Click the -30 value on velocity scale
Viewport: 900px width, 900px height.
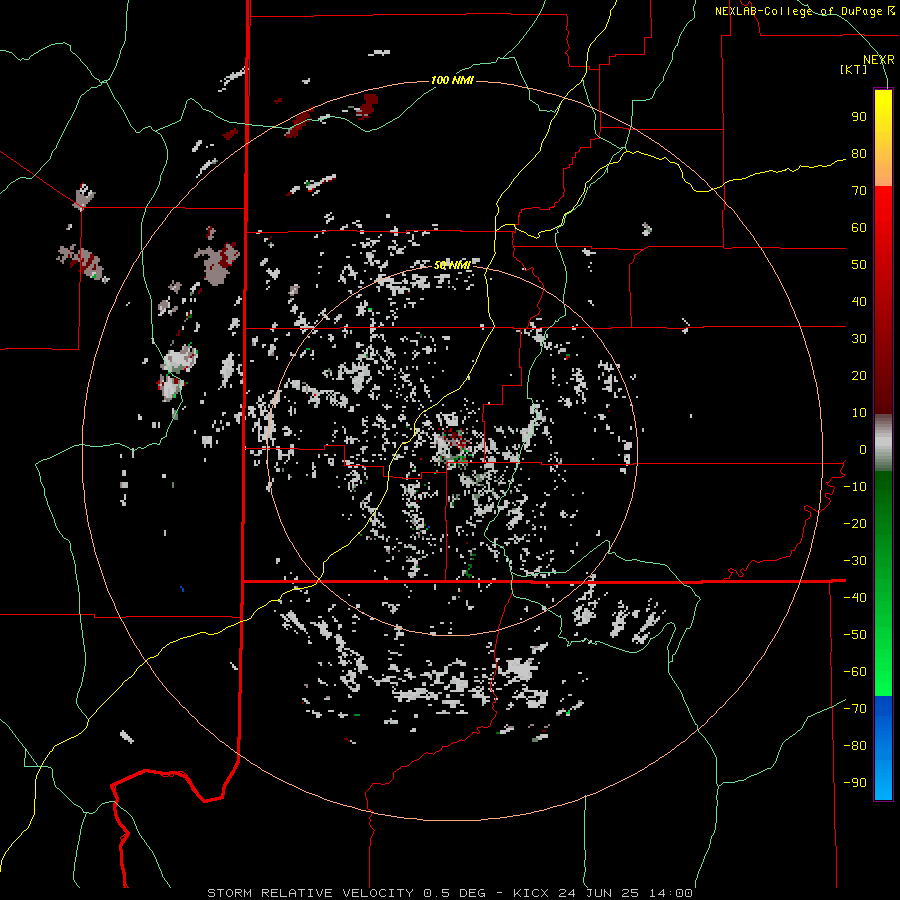855,561
